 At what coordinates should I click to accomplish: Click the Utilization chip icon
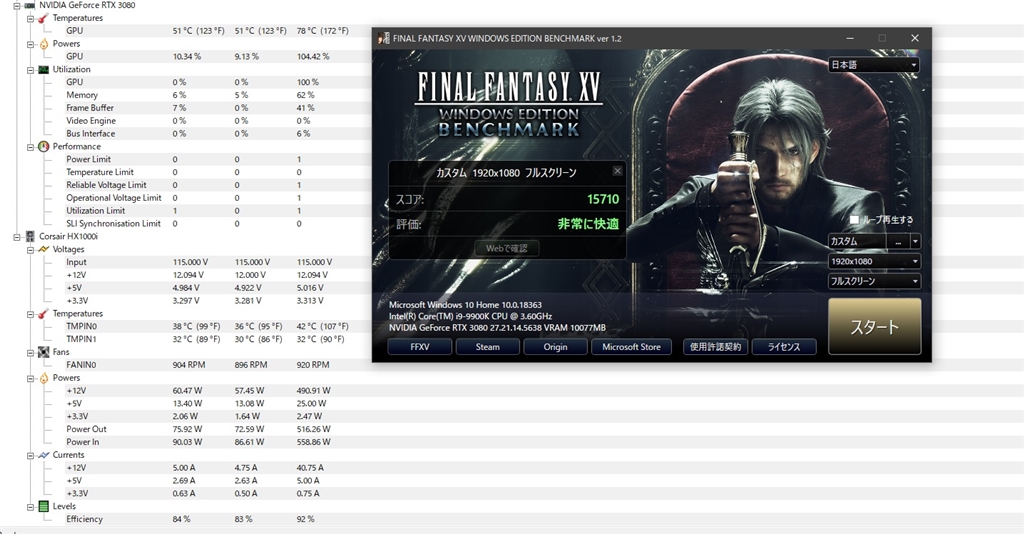coord(44,69)
